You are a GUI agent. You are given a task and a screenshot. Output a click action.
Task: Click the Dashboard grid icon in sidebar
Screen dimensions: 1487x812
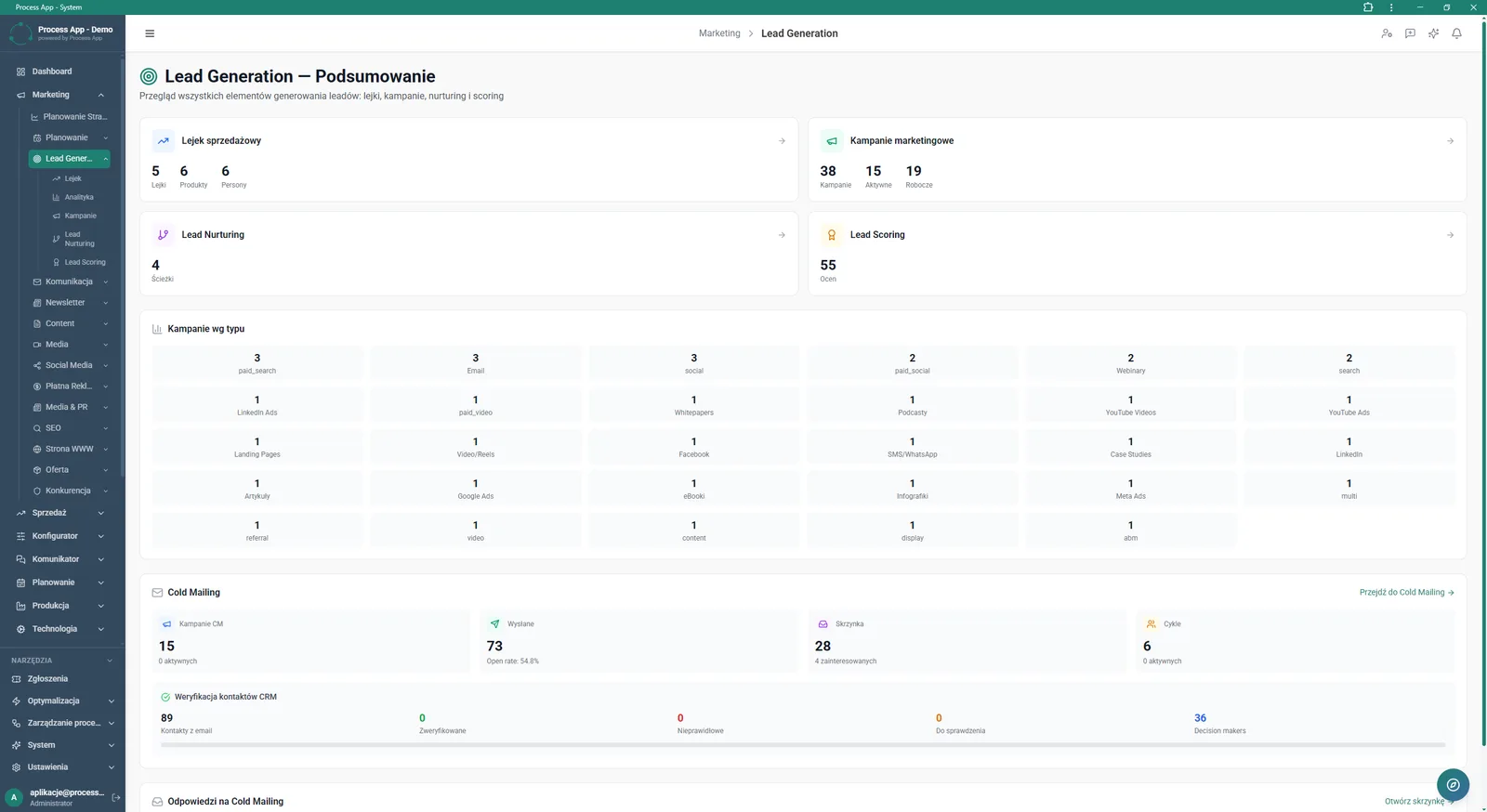(x=20, y=72)
